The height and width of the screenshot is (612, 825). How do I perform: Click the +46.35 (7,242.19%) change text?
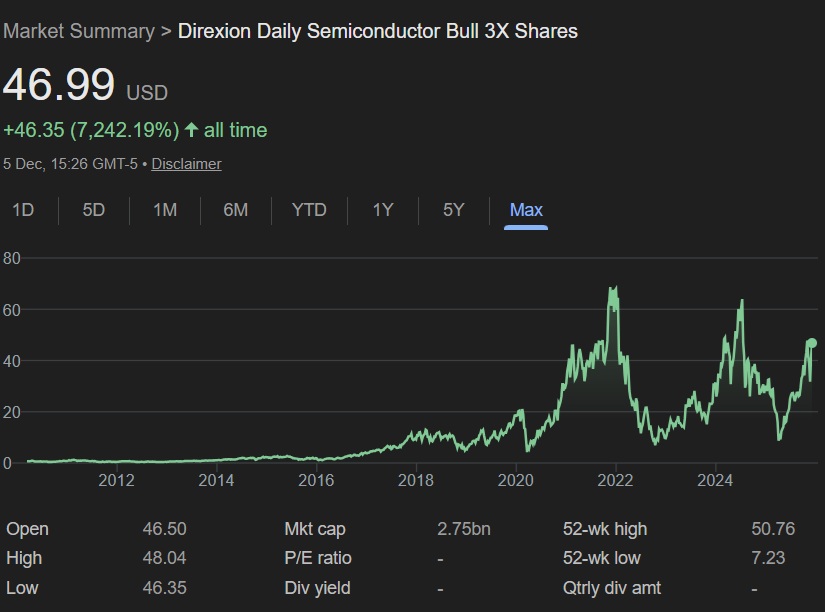point(91,130)
